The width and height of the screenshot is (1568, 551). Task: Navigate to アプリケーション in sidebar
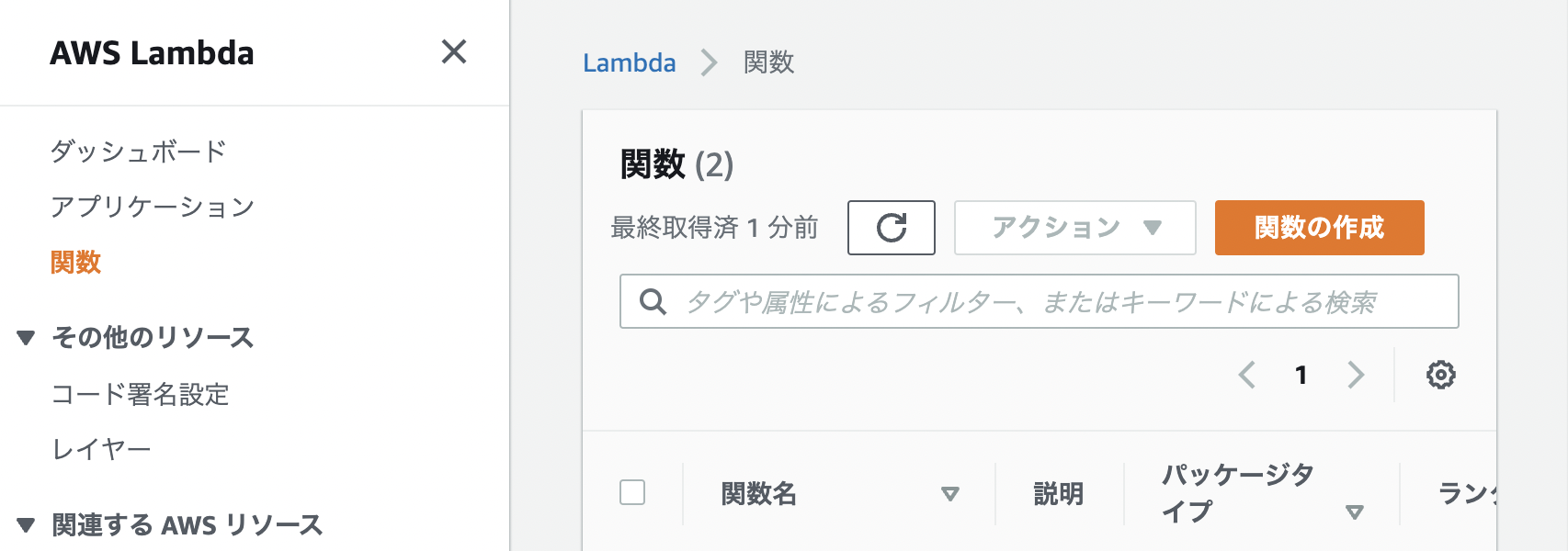pos(154,207)
